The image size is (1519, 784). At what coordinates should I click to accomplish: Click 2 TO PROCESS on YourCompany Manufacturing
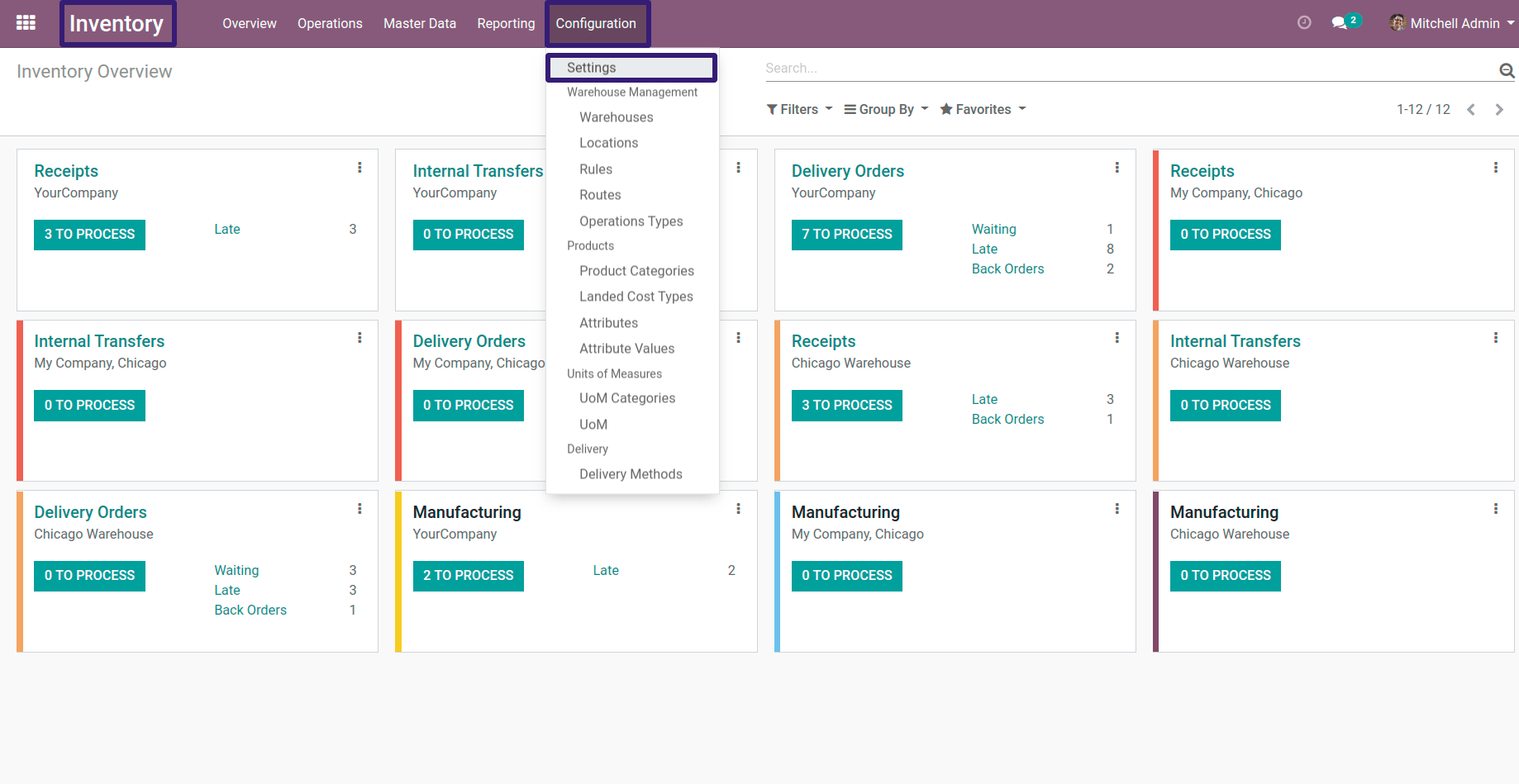point(469,576)
